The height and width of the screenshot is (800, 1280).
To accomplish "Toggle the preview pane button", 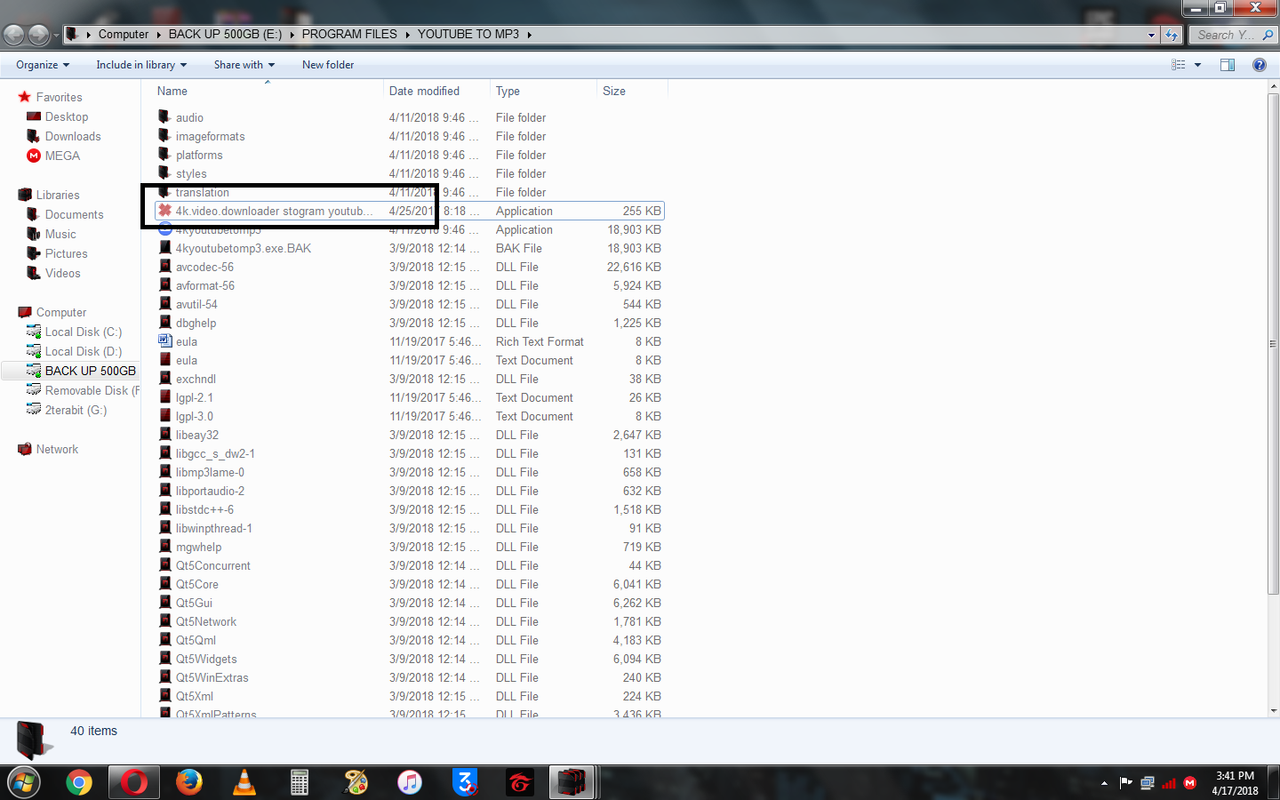I will 1228,65.
